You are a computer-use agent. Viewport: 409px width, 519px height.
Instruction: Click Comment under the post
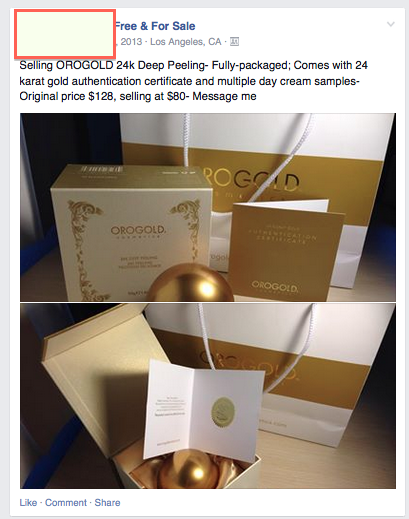(x=66, y=502)
